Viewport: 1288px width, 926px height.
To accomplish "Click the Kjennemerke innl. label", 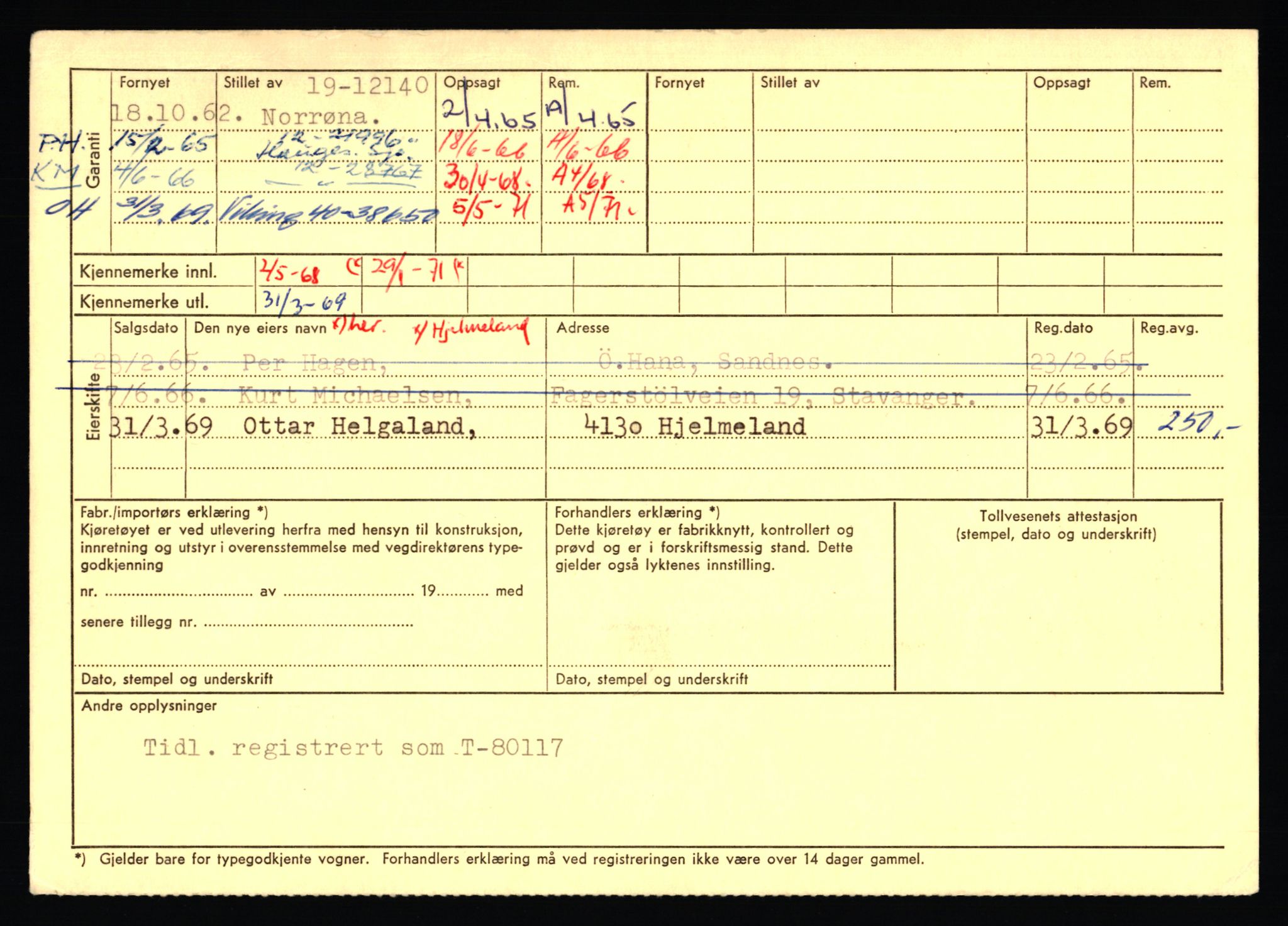I will (x=148, y=272).
